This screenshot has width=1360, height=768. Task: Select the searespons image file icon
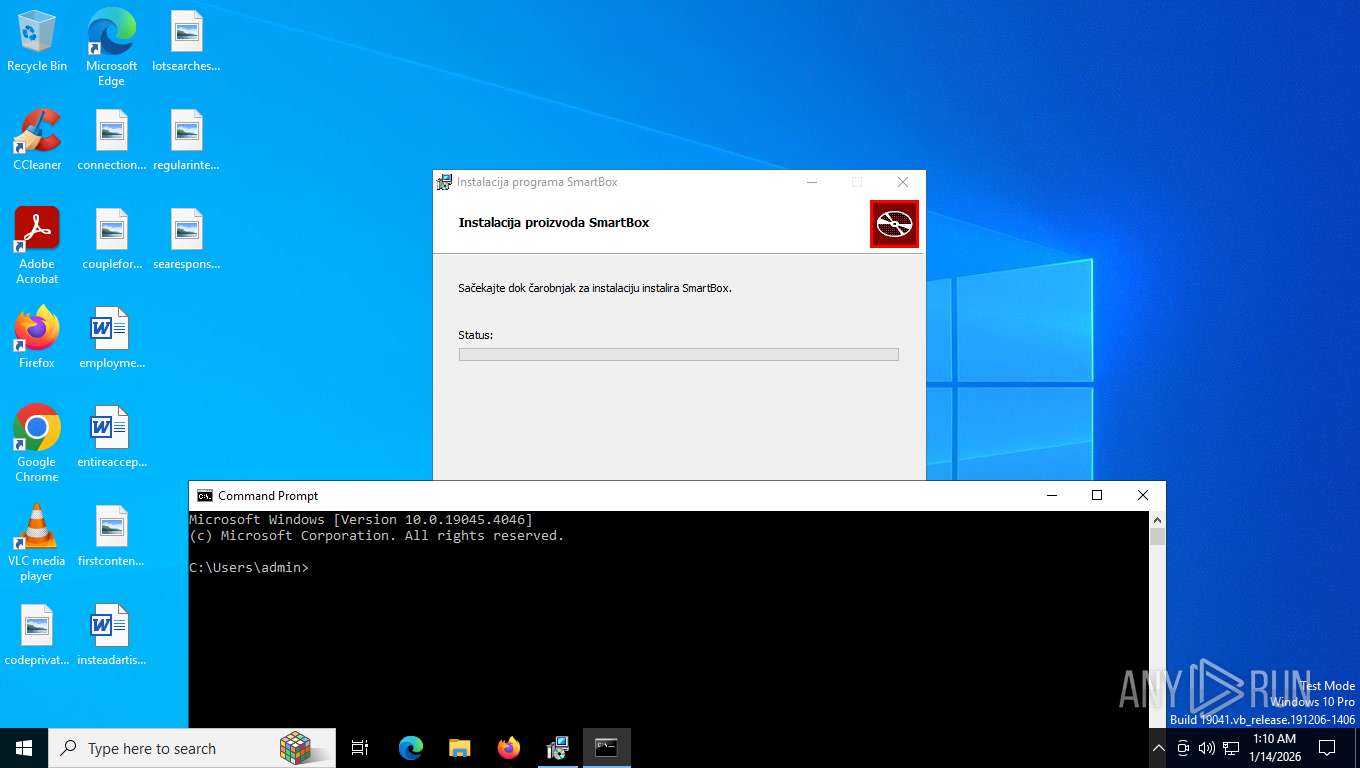pyautogui.click(x=186, y=240)
